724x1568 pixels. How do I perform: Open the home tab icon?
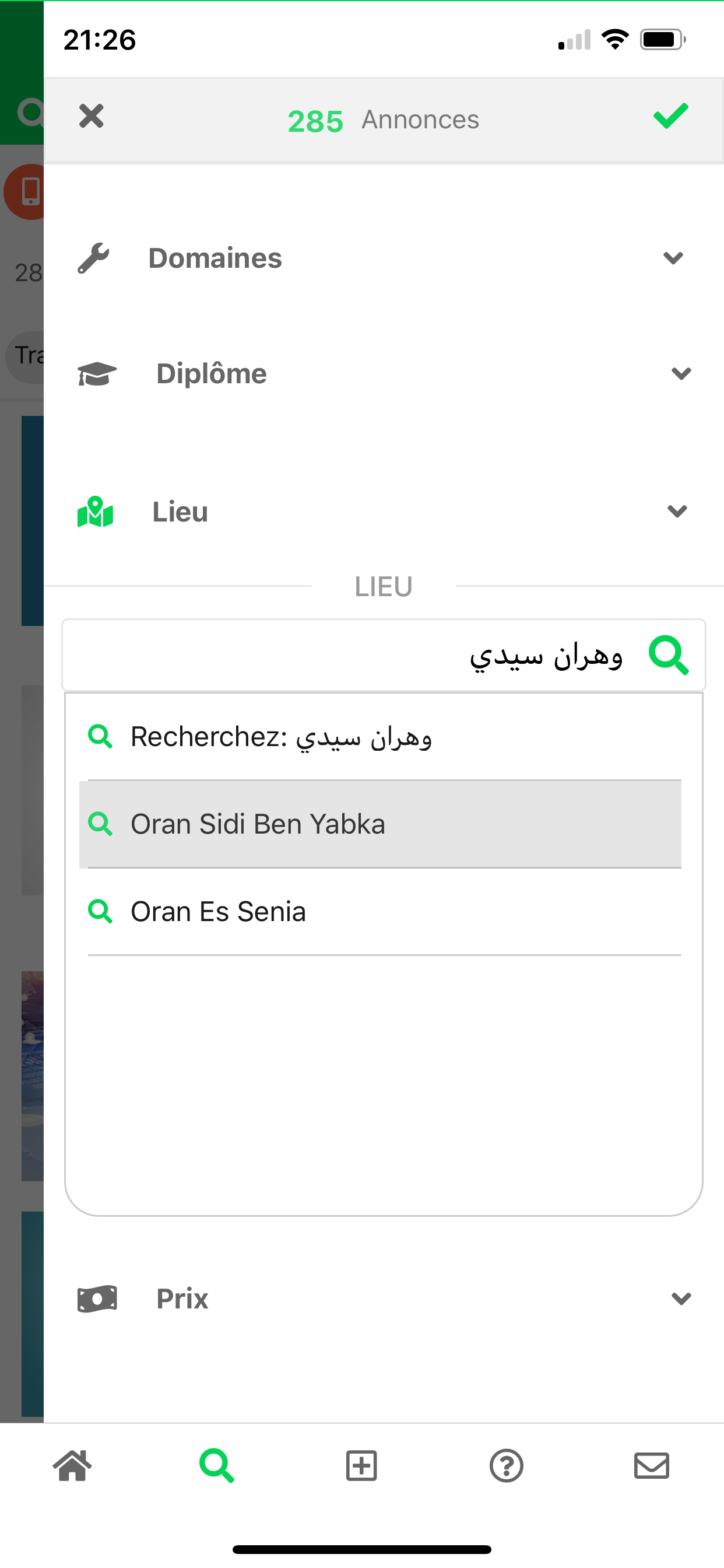coord(72,1465)
